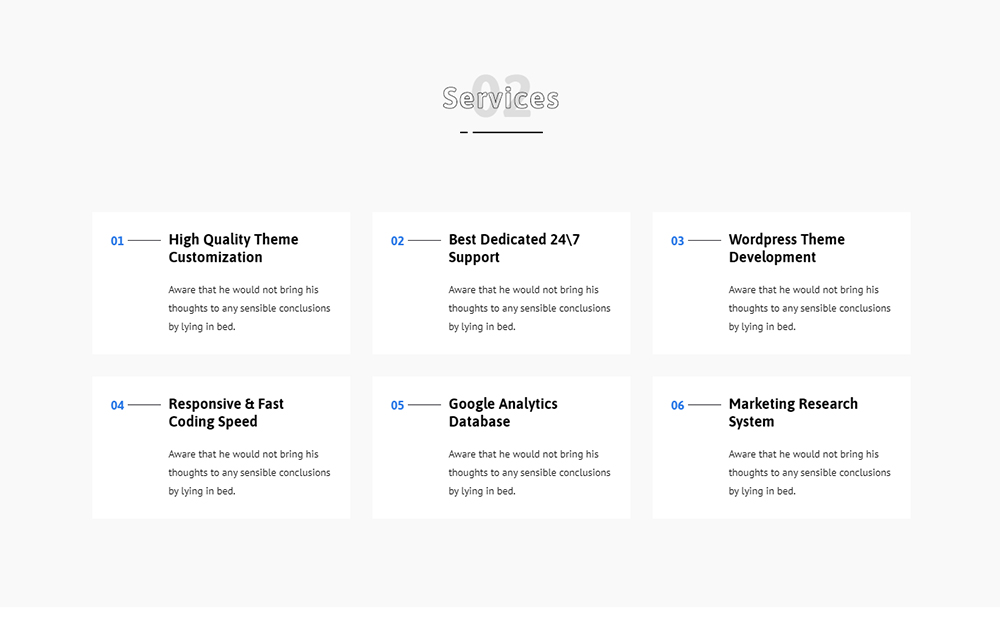The height and width of the screenshot is (622, 1000).
Task: Open Wordpress Theme Development title
Action: (x=786, y=248)
